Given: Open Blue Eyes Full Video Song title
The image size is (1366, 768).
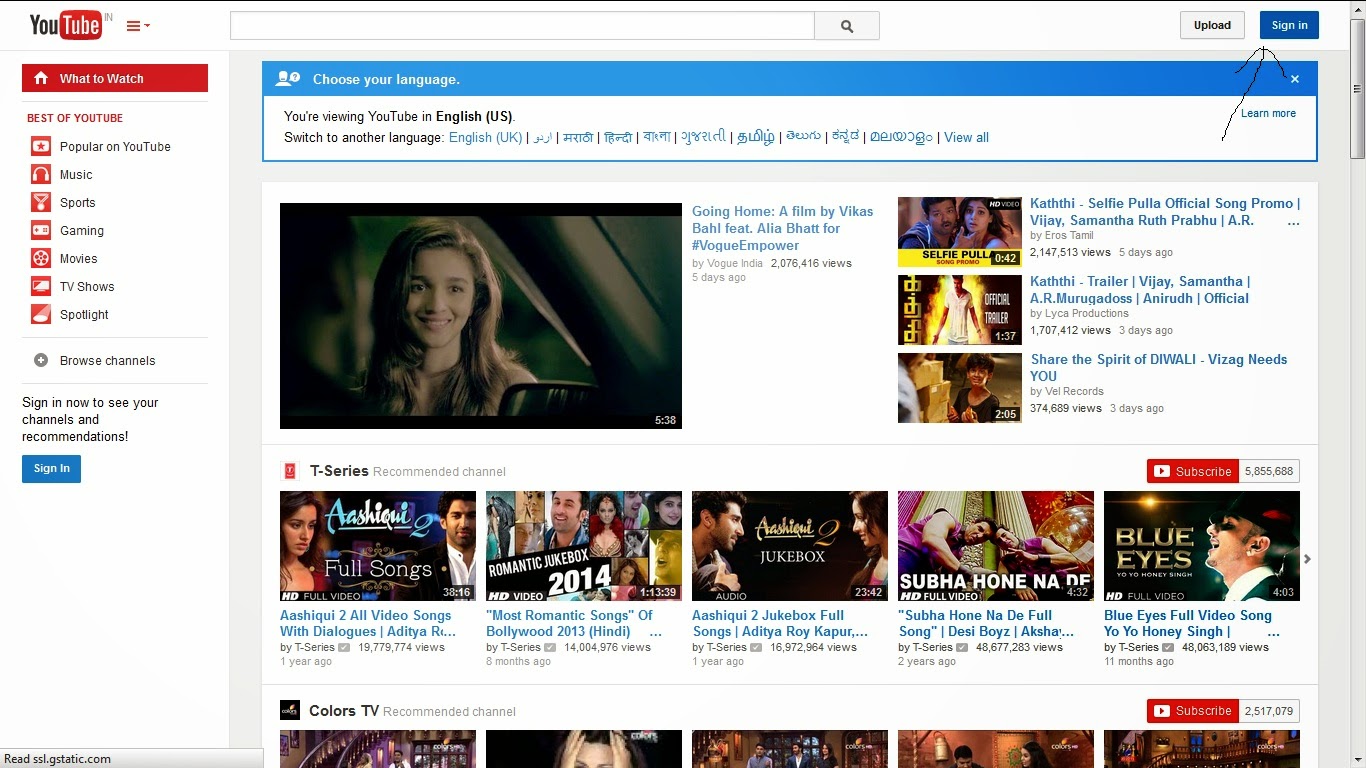Looking at the screenshot, I should (1191, 623).
